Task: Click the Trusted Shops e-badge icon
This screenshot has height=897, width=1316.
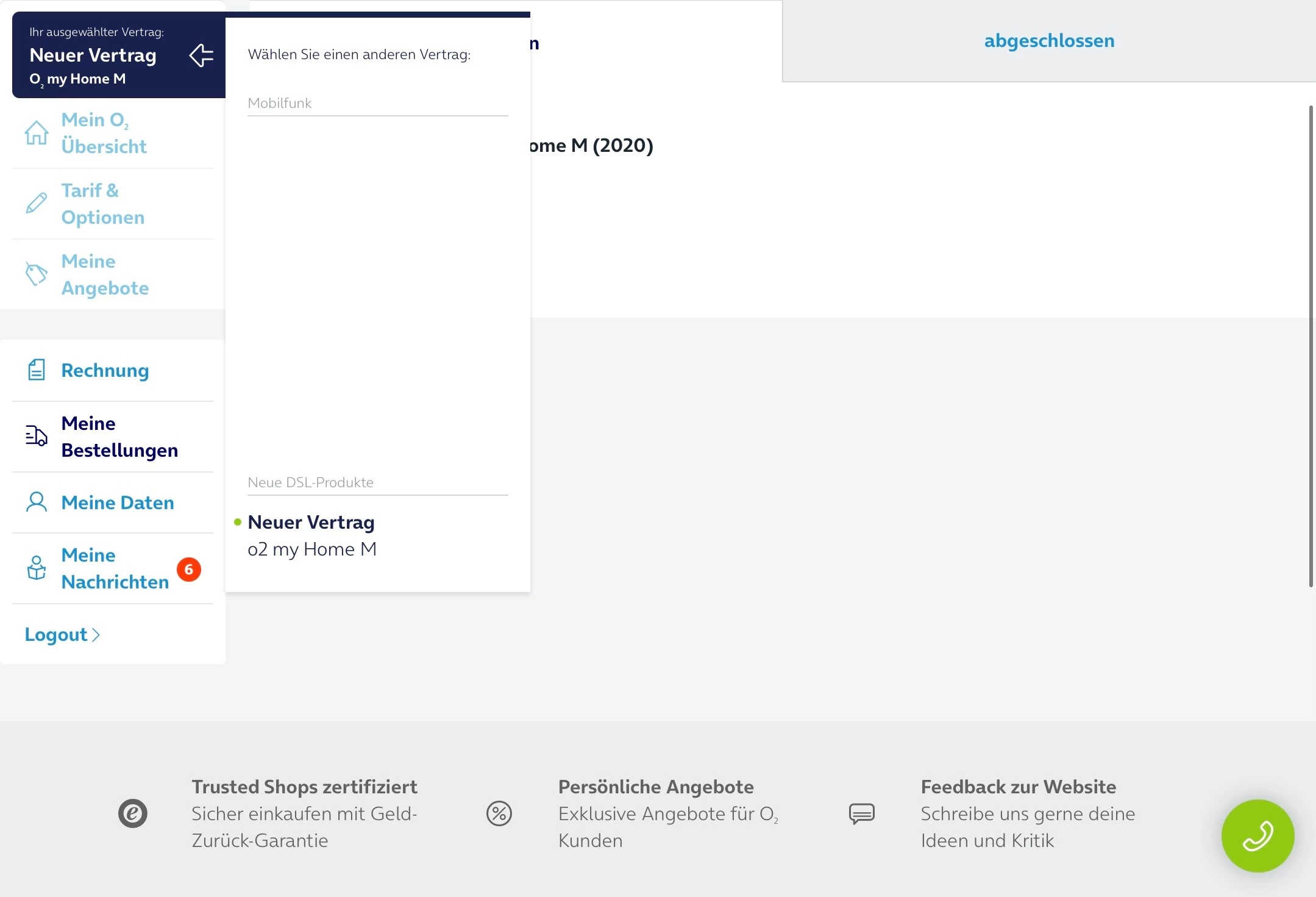Action: pyautogui.click(x=133, y=813)
